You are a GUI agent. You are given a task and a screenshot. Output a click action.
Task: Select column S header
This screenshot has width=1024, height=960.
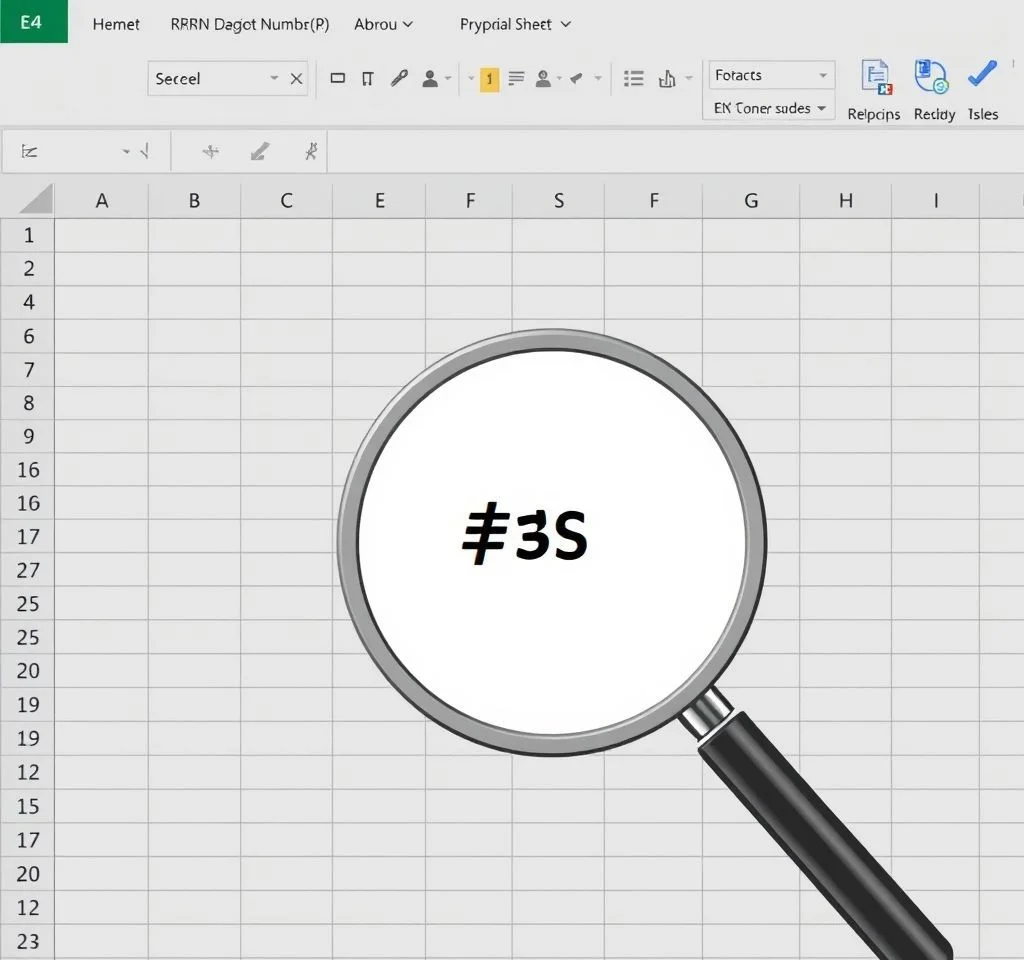(559, 200)
